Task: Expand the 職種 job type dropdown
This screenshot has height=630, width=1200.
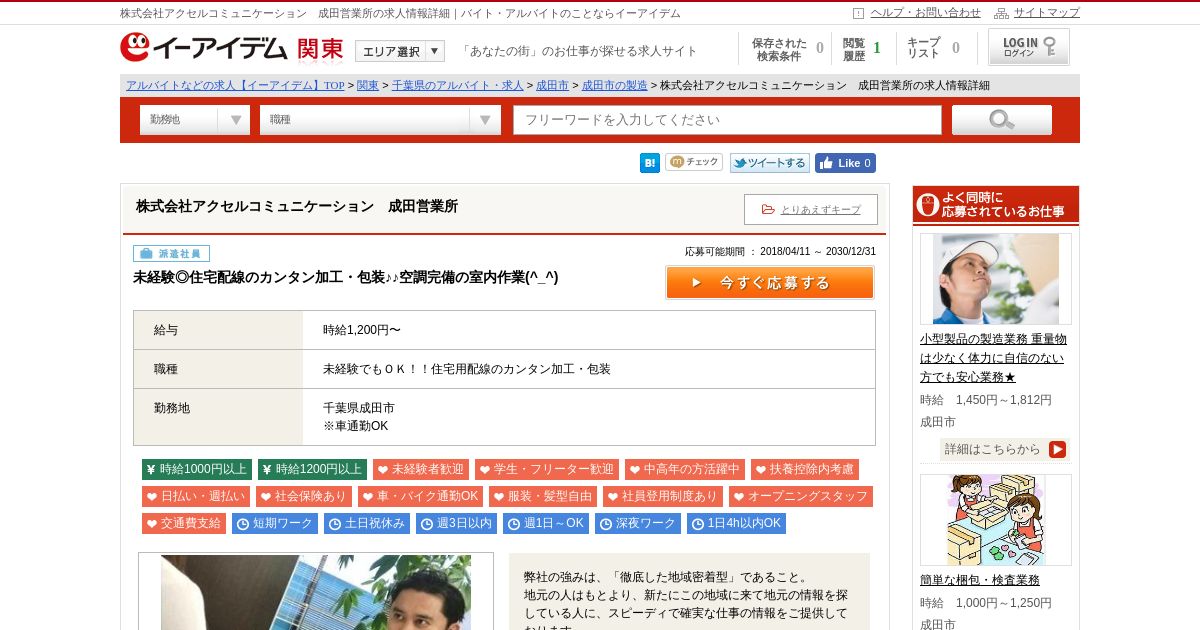Action: 380,120
